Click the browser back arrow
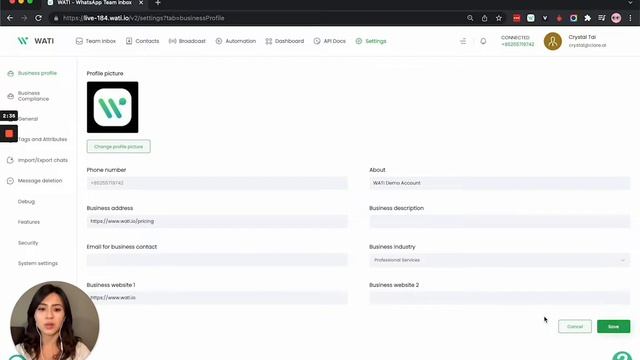The height and width of the screenshot is (360, 640). (x=10, y=18)
